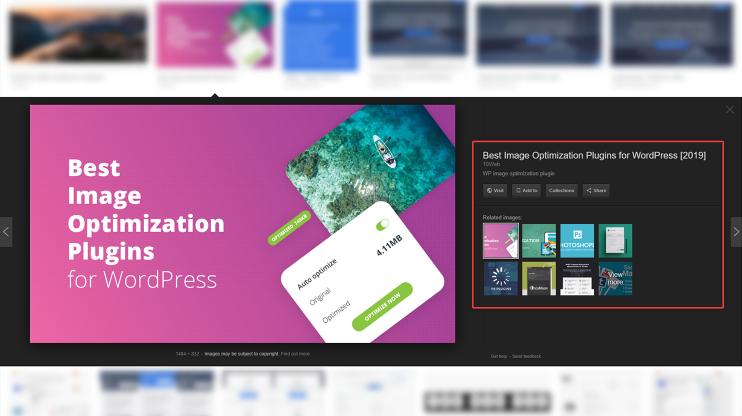Go to the previous image with the left arrow
The height and width of the screenshot is (416, 742).
pyautogui.click(x=6, y=232)
